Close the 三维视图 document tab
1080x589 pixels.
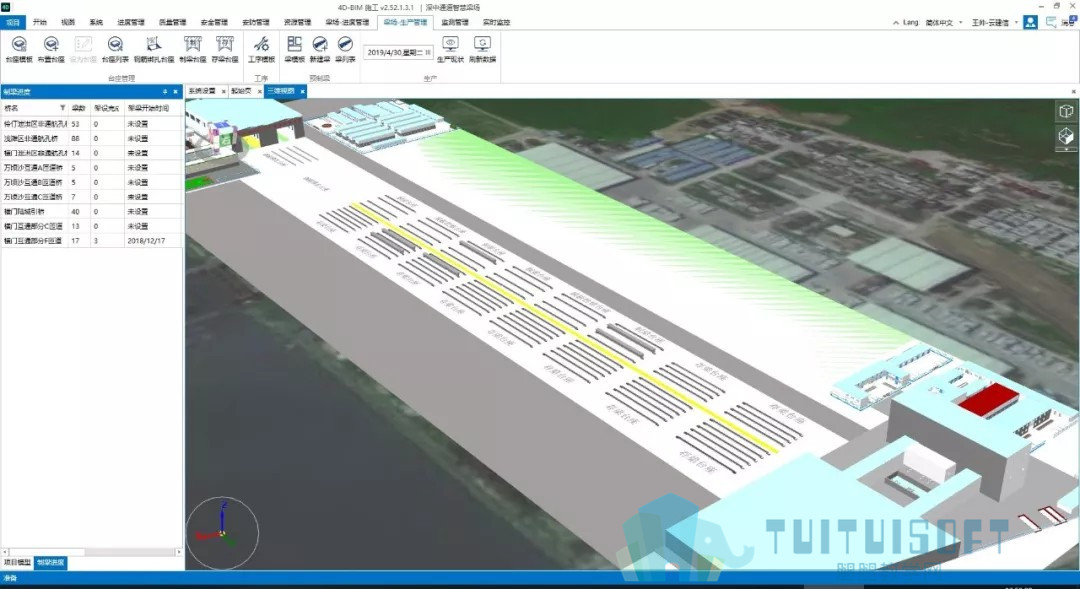(302, 91)
